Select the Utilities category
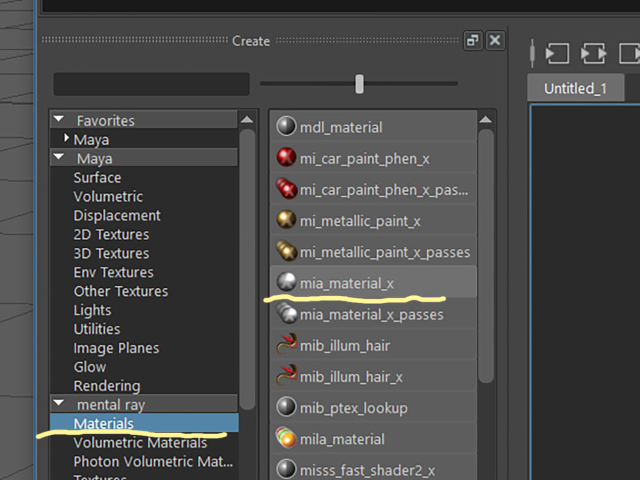Image resolution: width=640 pixels, height=480 pixels. point(97,329)
